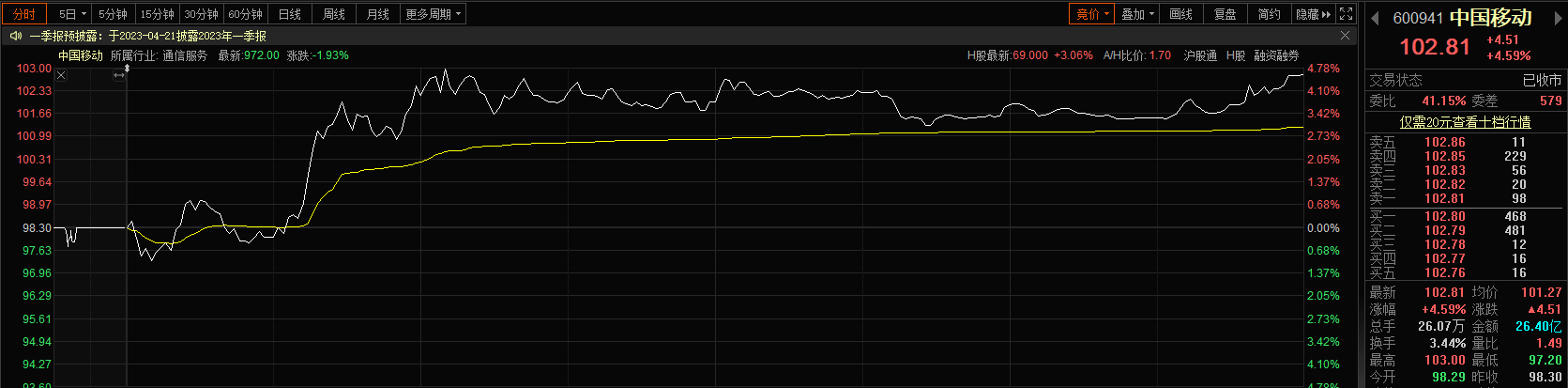The image size is (1568, 388).
Task: Select the 卖四 ask price 102.85
Action: tap(1445, 156)
